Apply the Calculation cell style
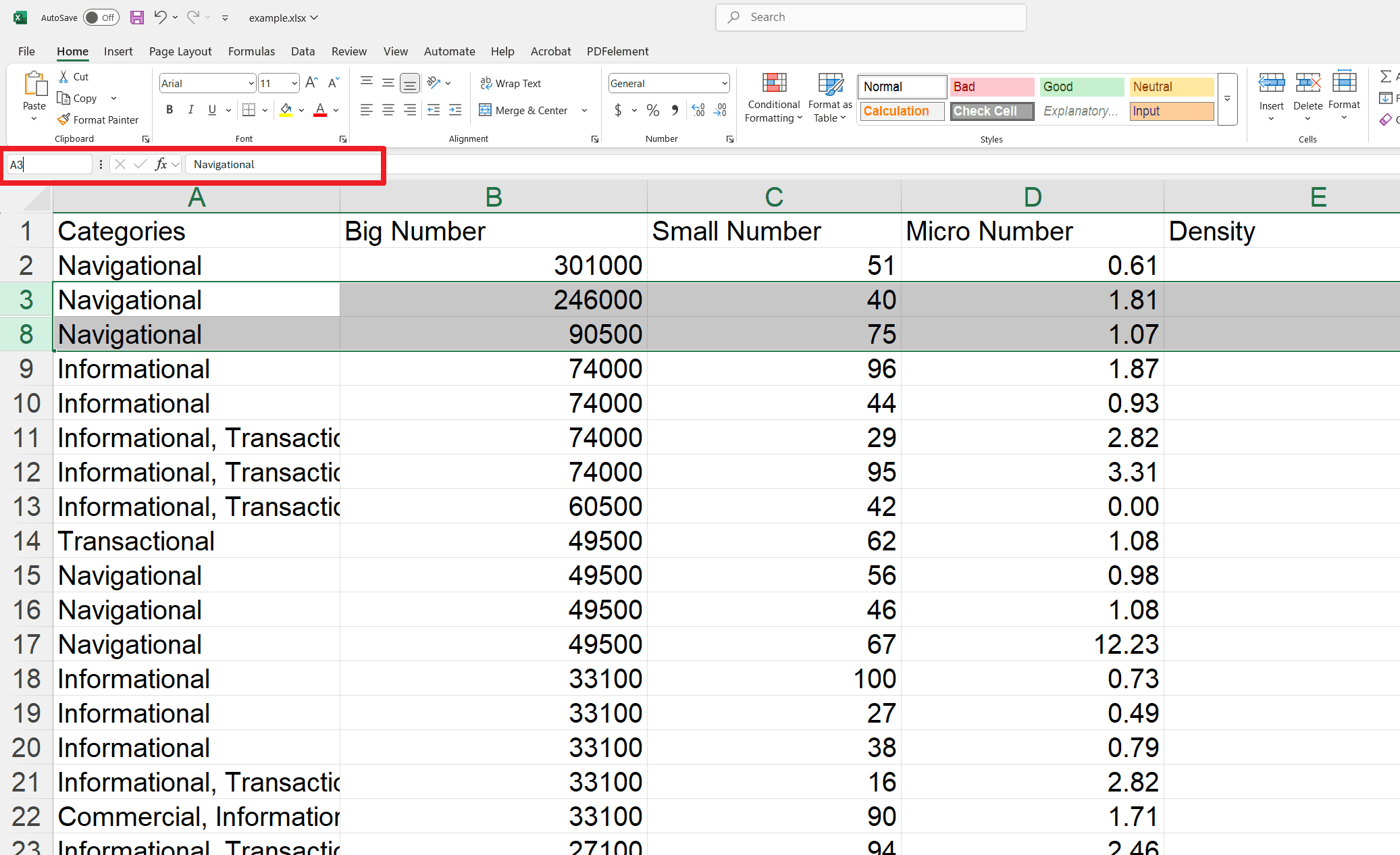The height and width of the screenshot is (855, 1400). pos(902,111)
